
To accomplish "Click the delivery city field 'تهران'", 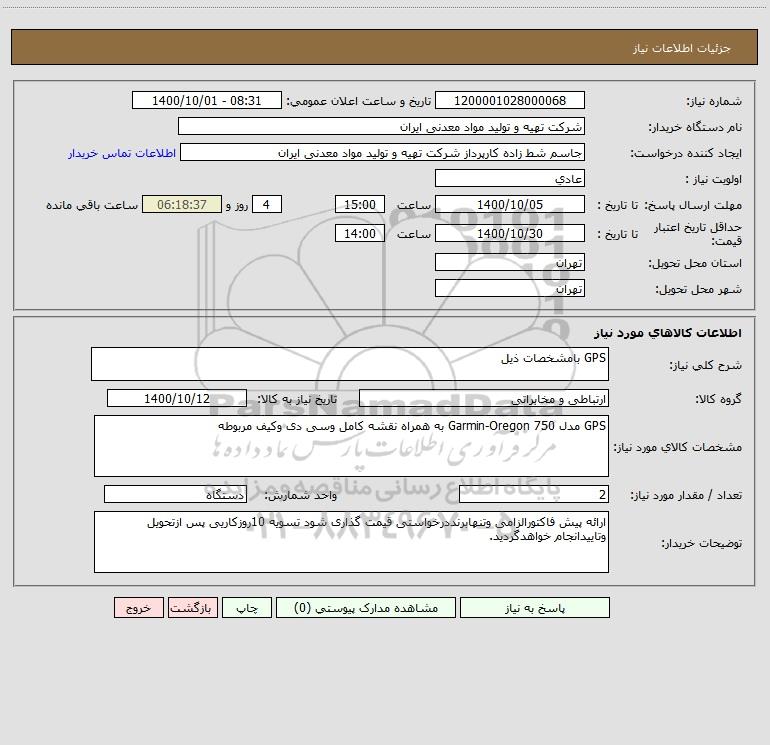I will pyautogui.click(x=510, y=288).
